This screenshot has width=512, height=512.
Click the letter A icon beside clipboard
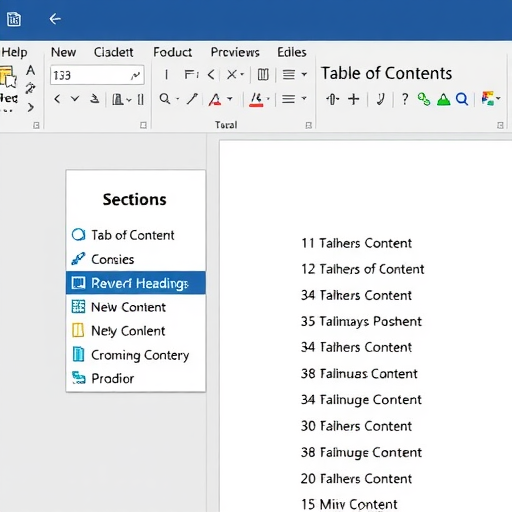31,70
